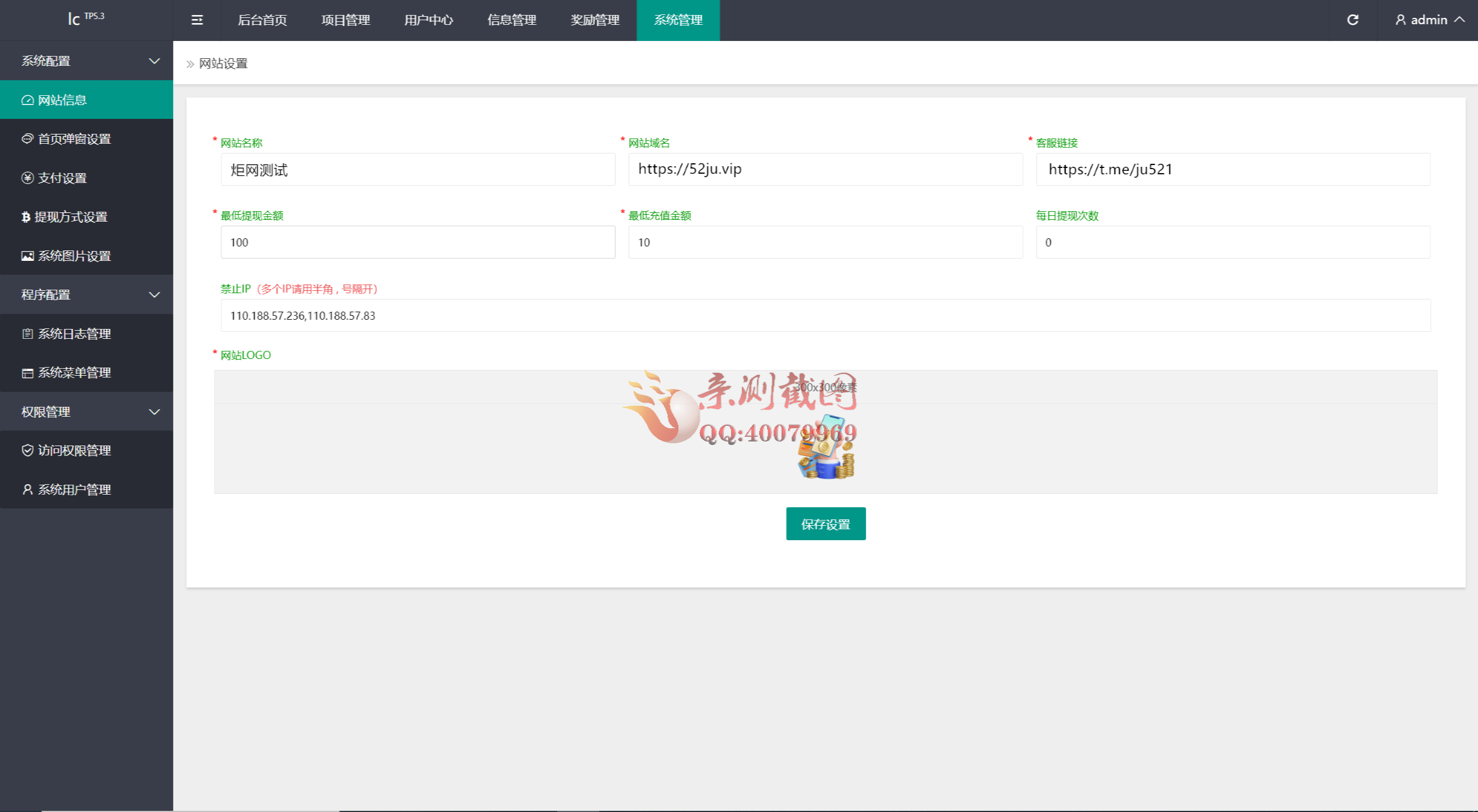1478x812 pixels.
Task: Switch to 用户中心 top menu
Action: point(428,20)
